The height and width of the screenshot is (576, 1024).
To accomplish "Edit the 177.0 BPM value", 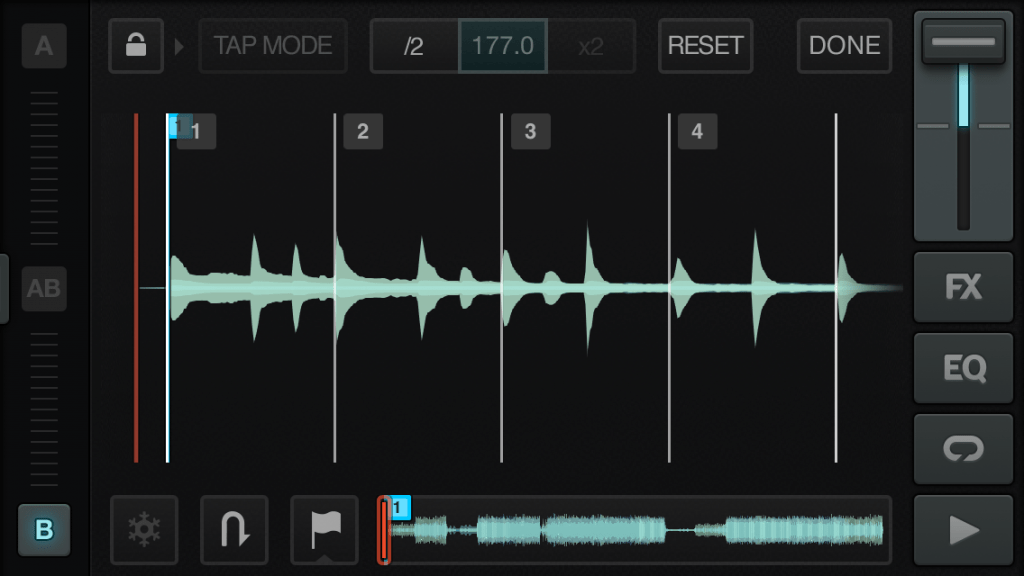I will coord(502,45).
